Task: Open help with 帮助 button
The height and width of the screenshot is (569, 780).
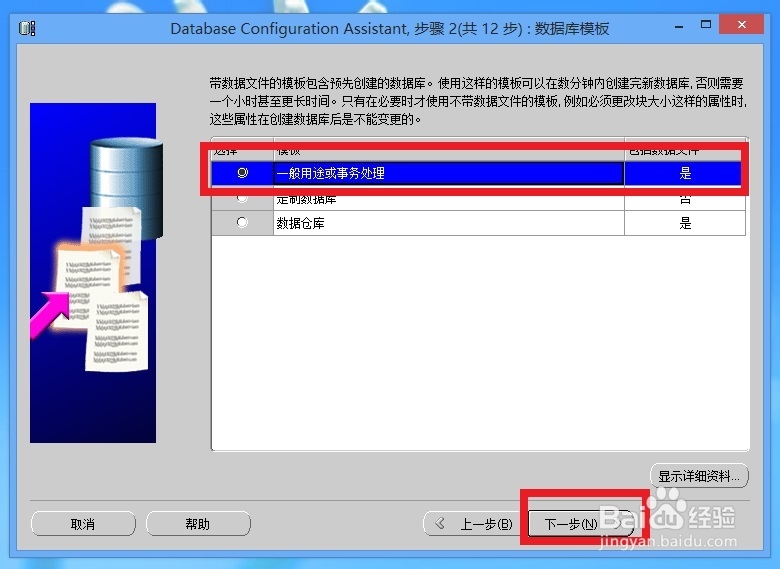Action: click(x=198, y=524)
